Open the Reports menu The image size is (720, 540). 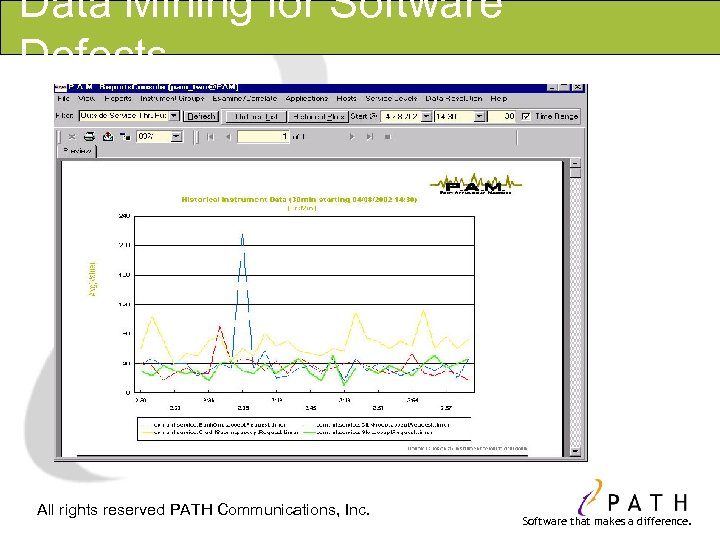tap(118, 98)
